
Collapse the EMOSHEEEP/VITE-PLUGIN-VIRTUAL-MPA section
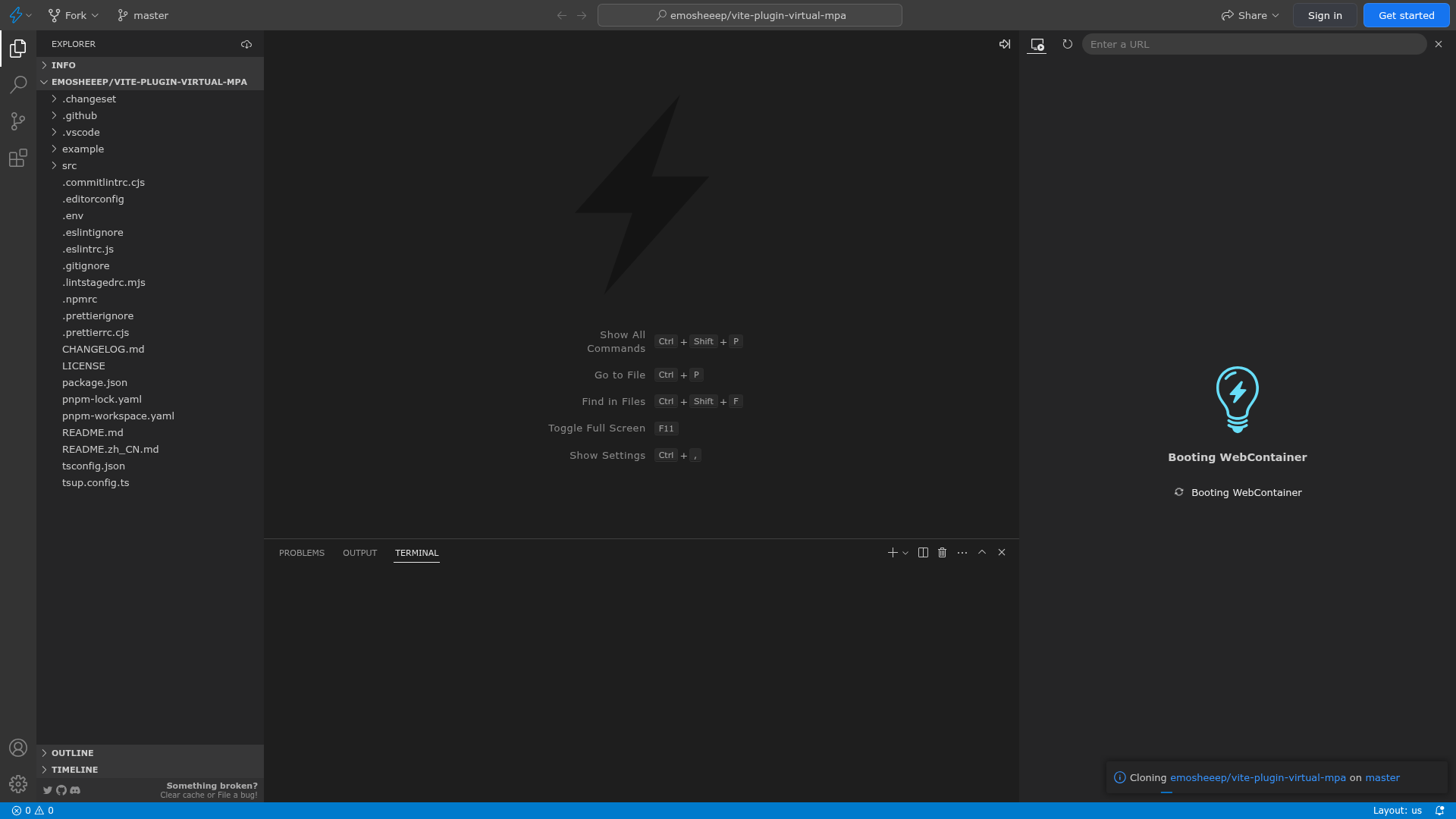tap(150, 82)
